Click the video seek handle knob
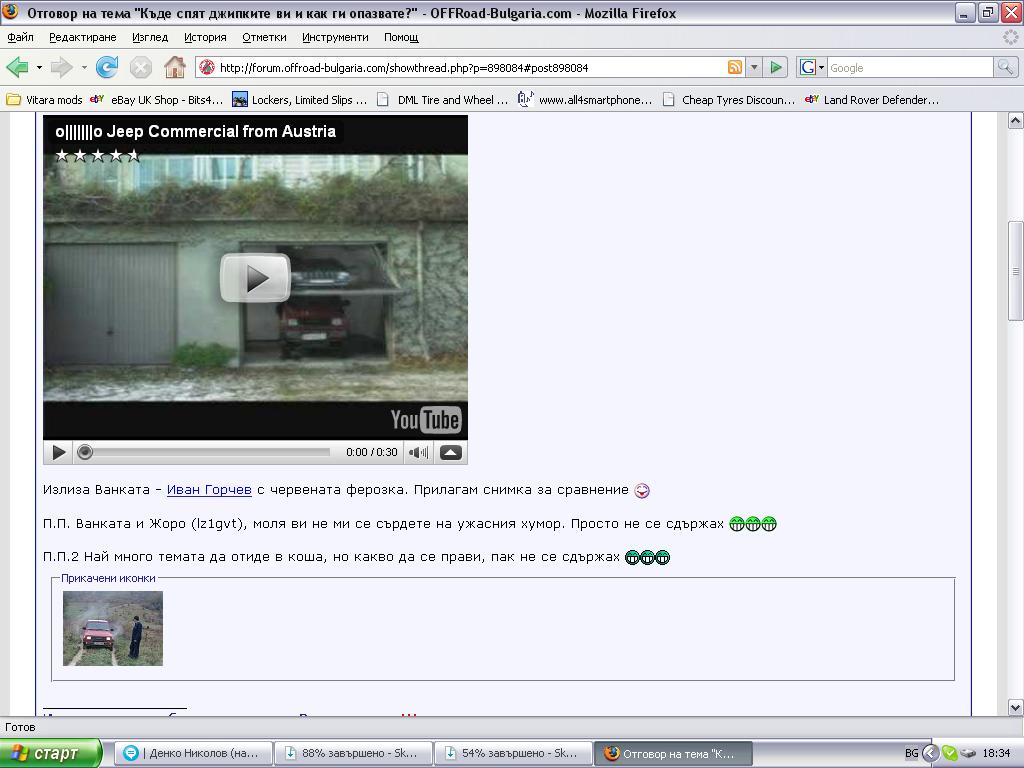 tap(85, 452)
